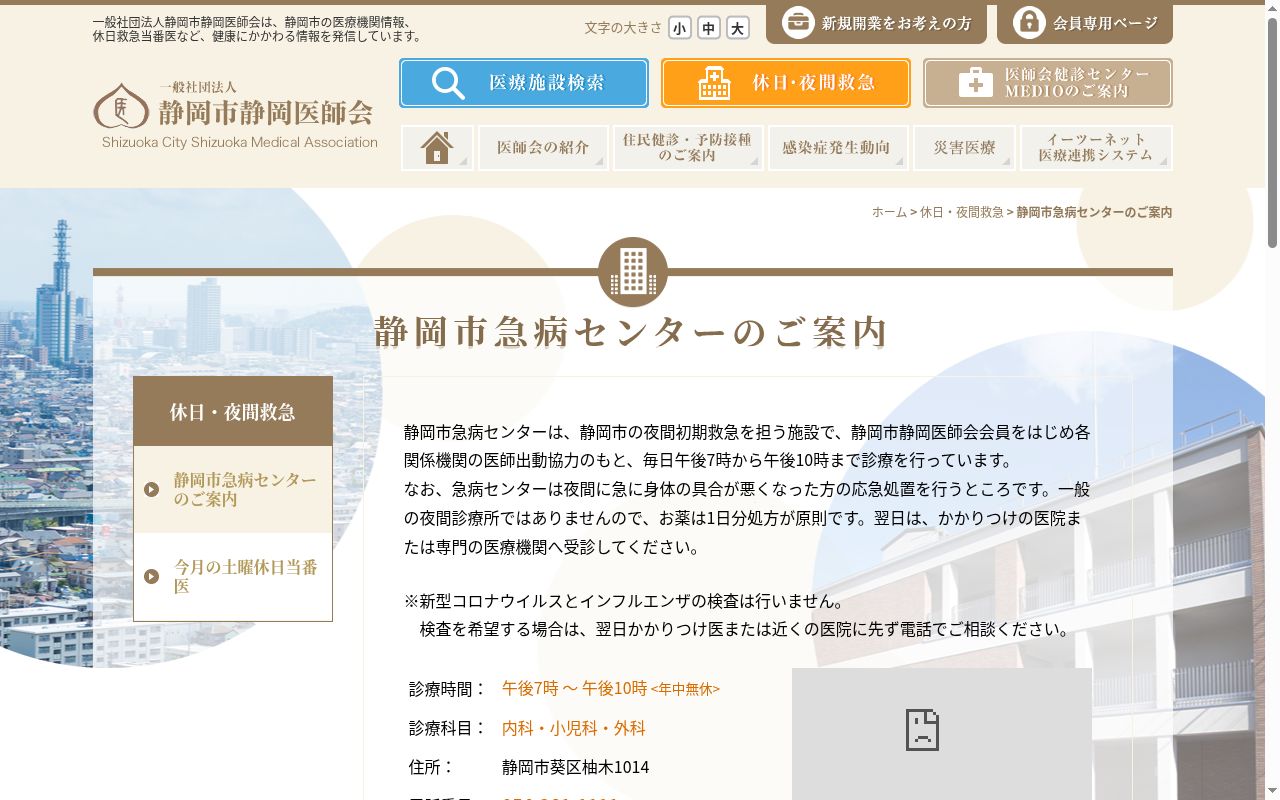This screenshot has height=800, width=1280.
Task: Click the 診療時間： label
Action: coord(448,689)
